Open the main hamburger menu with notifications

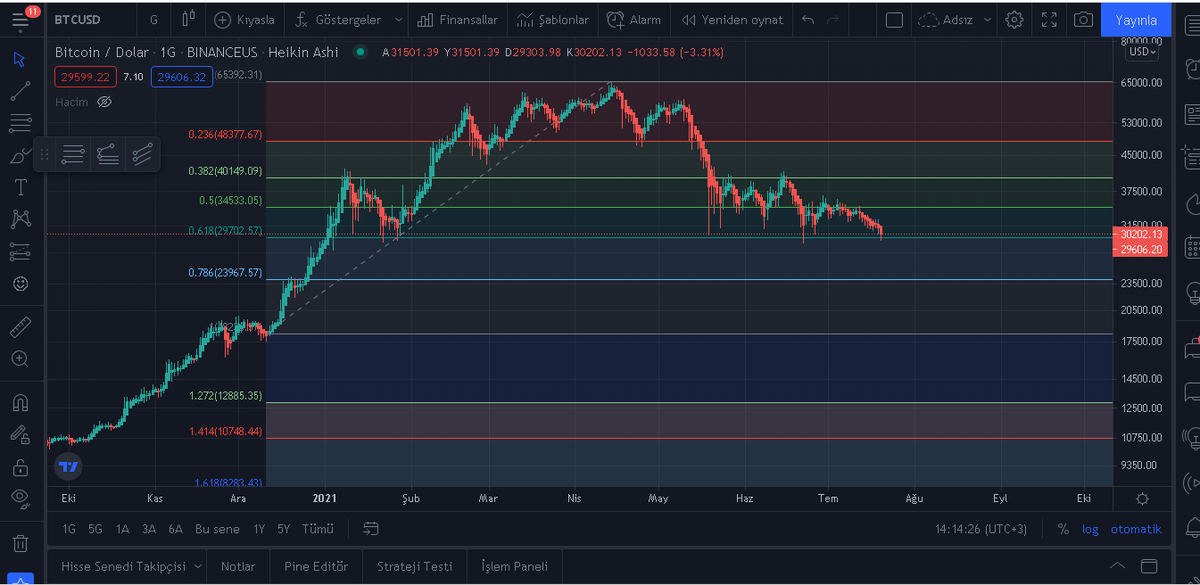pyautogui.click(x=20, y=19)
